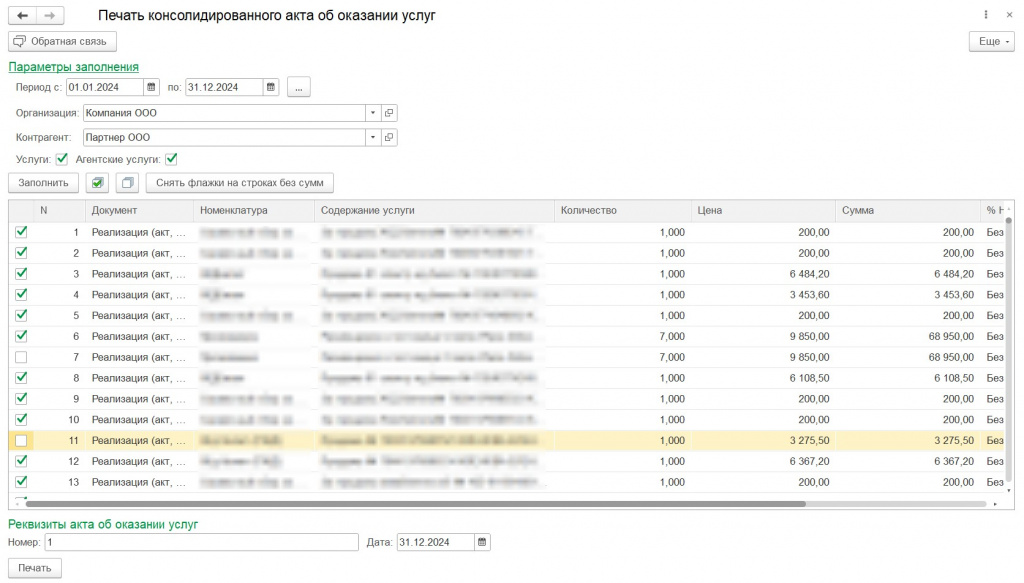Click the Обратная связь feedback button
1024x583 pixels.
click(x=62, y=41)
